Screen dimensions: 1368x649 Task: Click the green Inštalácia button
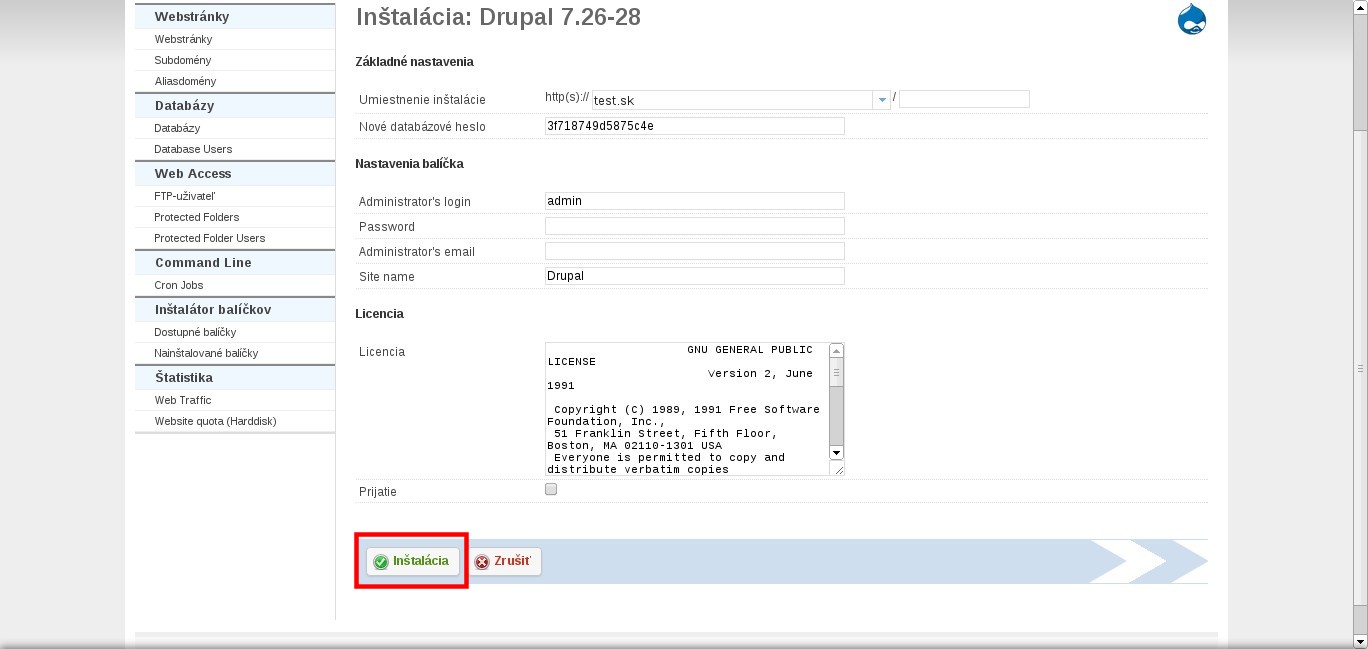412,561
